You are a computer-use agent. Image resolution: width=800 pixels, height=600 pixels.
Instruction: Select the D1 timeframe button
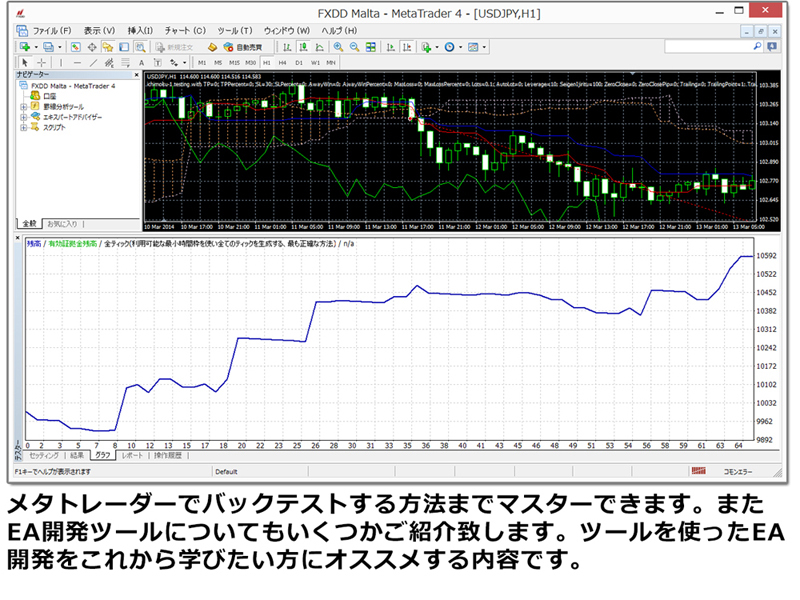click(x=299, y=63)
